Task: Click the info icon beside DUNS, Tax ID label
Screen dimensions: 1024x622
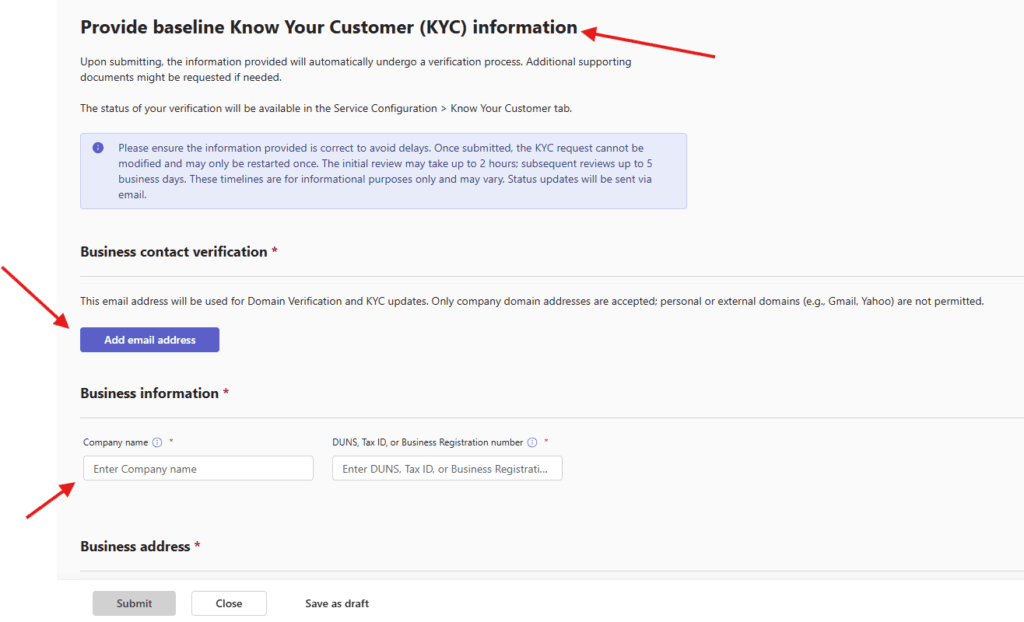Action: click(532, 442)
